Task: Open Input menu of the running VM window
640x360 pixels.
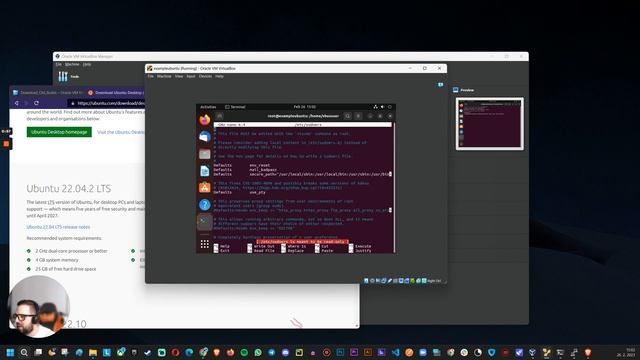Action: click(x=191, y=76)
